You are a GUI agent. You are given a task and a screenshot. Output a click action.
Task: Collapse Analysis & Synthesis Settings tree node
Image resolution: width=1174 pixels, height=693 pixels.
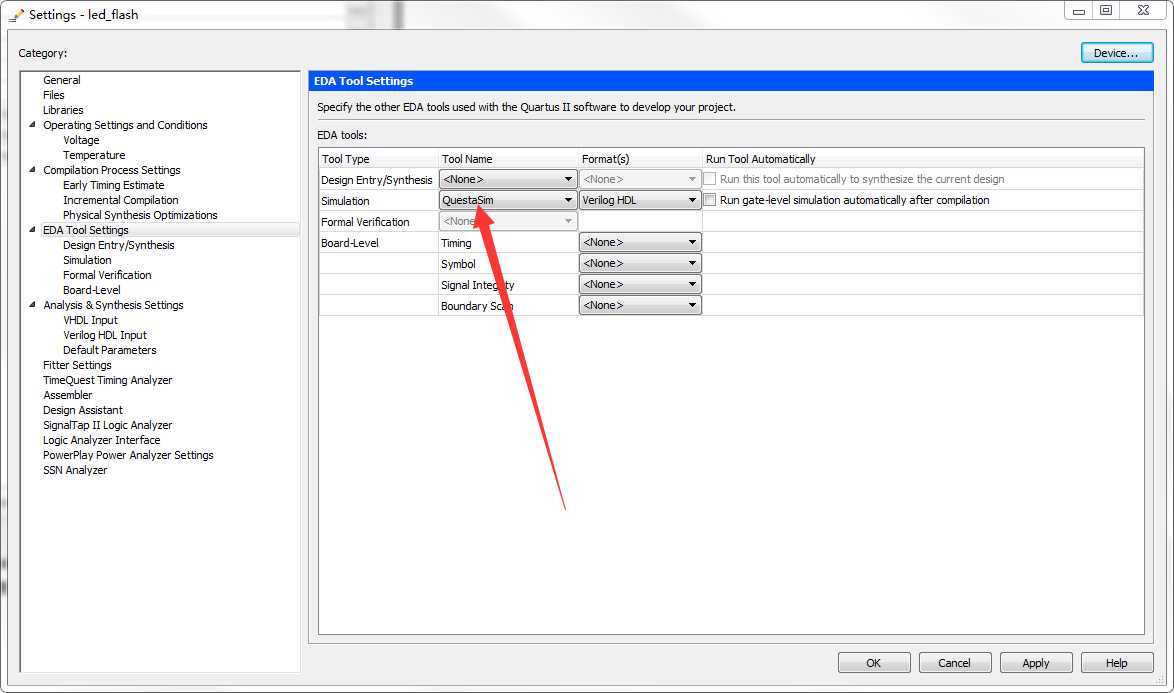point(32,305)
